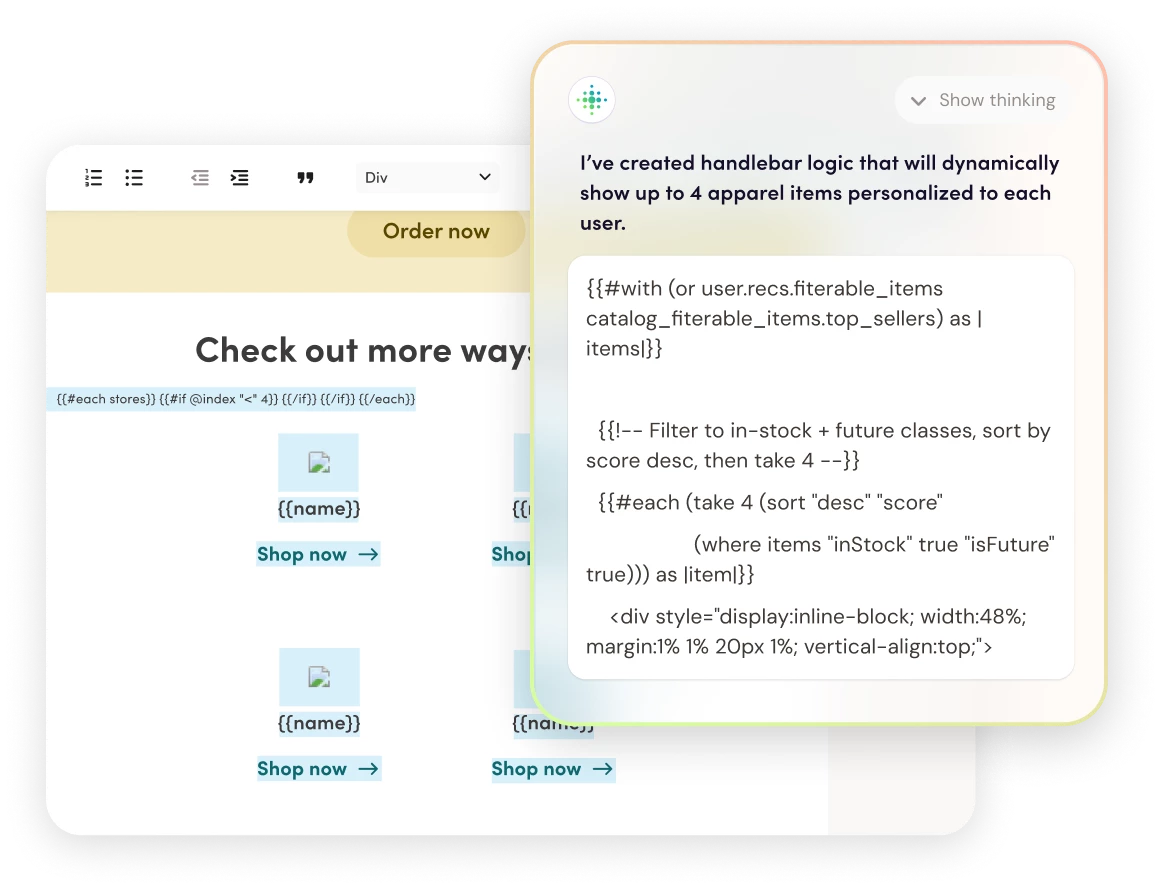The width and height of the screenshot is (1162, 890).
Task: Click the numbered list icon
Action: 94,178
